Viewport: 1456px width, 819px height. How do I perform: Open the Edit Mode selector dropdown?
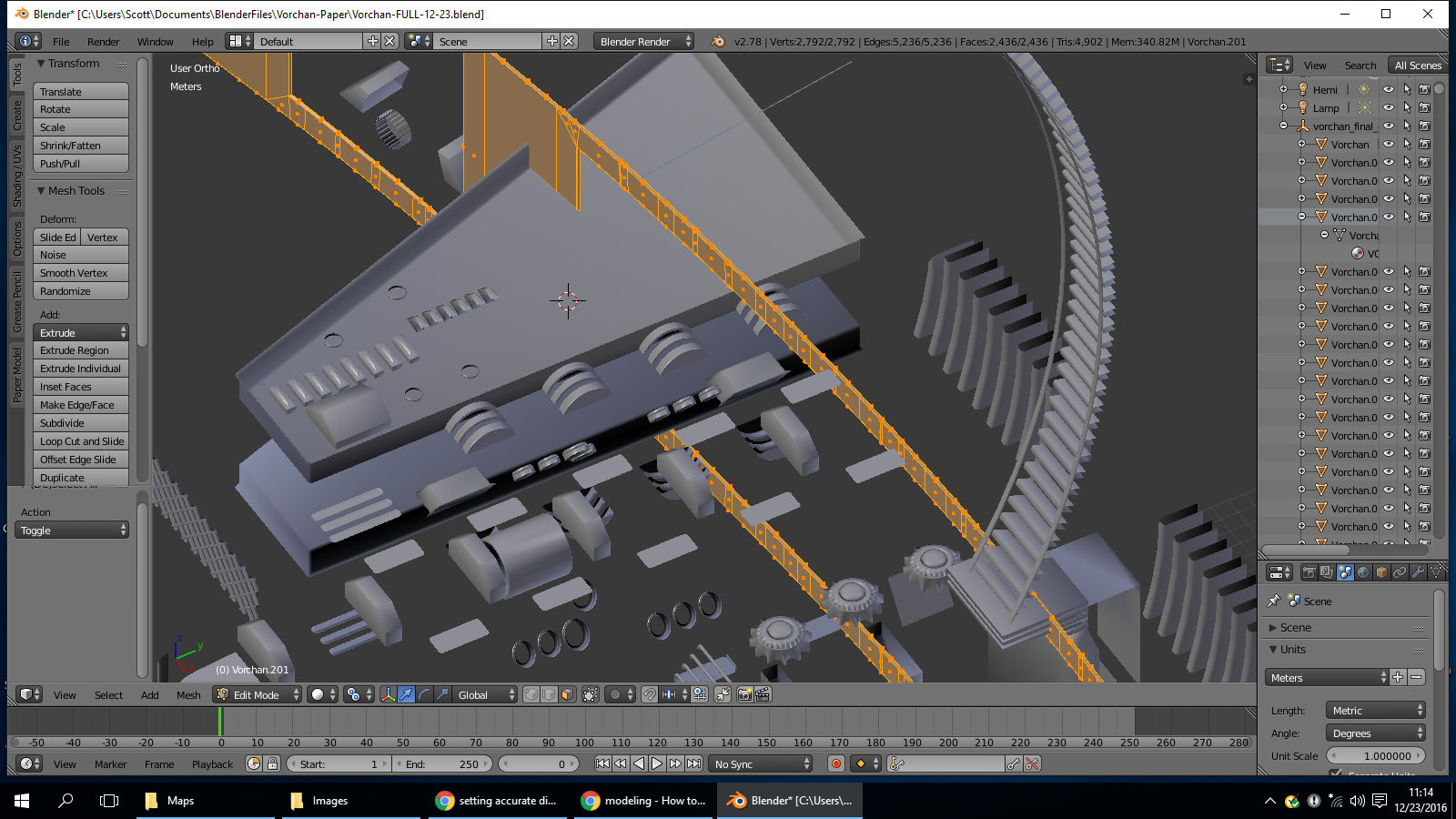(258, 694)
